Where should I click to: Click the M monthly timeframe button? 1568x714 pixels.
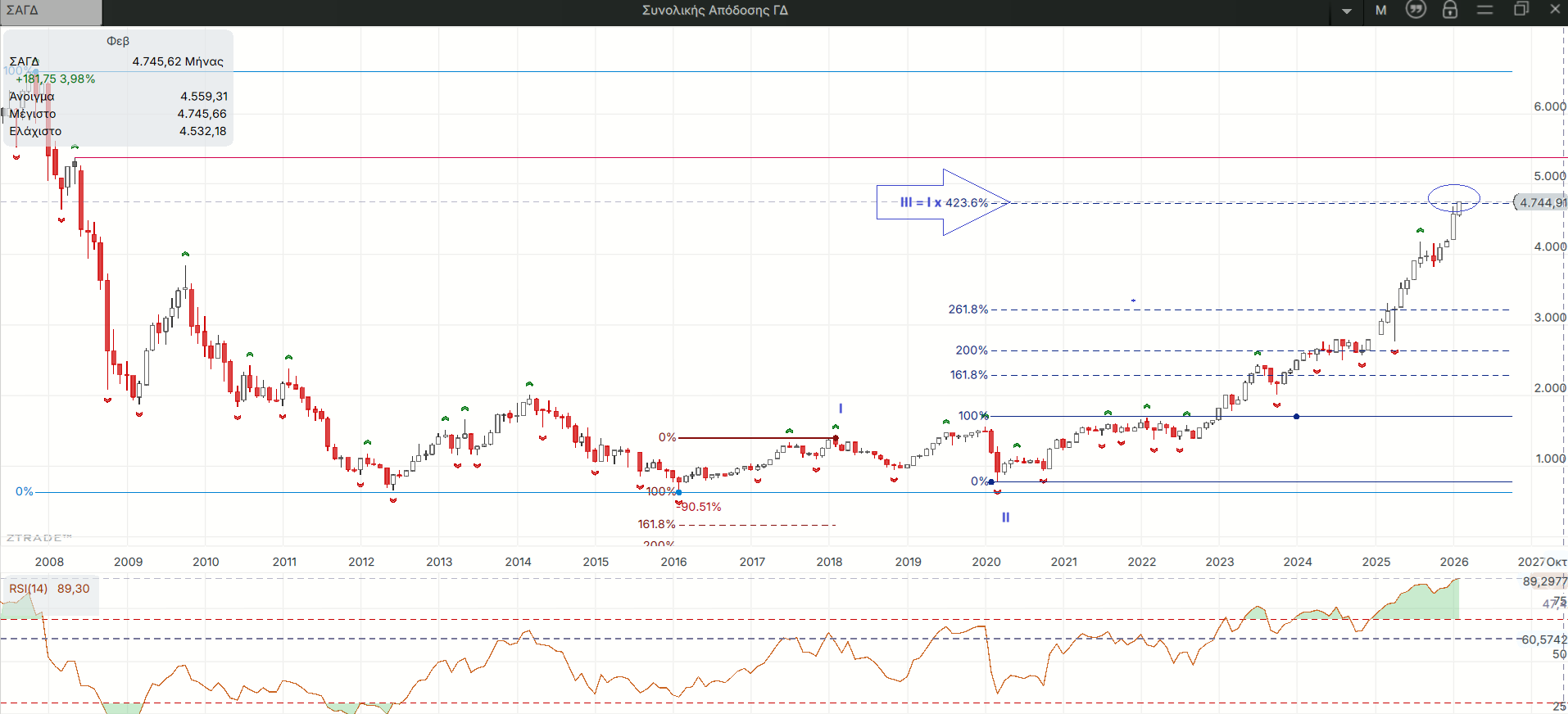1381,11
